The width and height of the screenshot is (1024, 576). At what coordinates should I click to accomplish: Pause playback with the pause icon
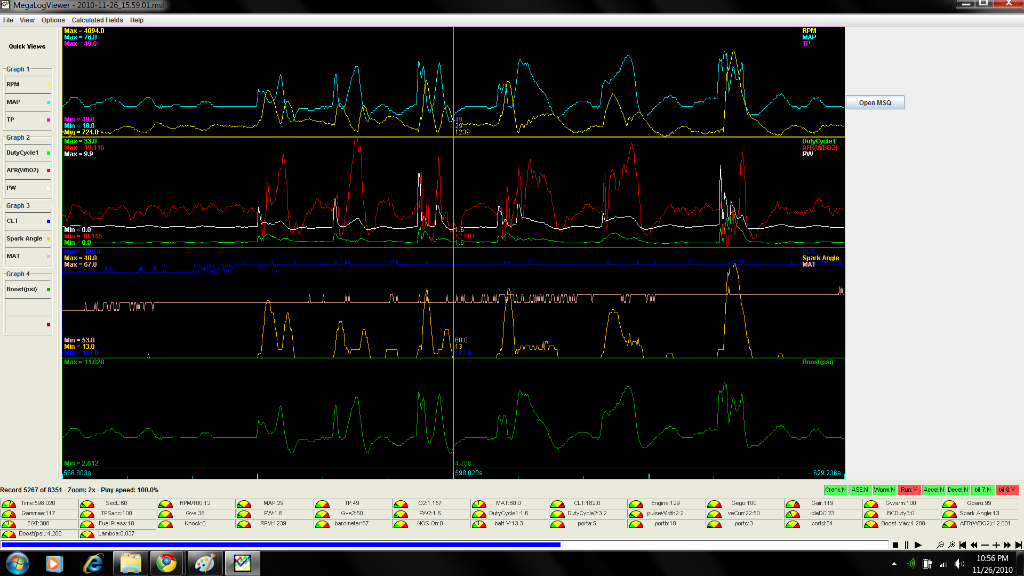(906, 545)
